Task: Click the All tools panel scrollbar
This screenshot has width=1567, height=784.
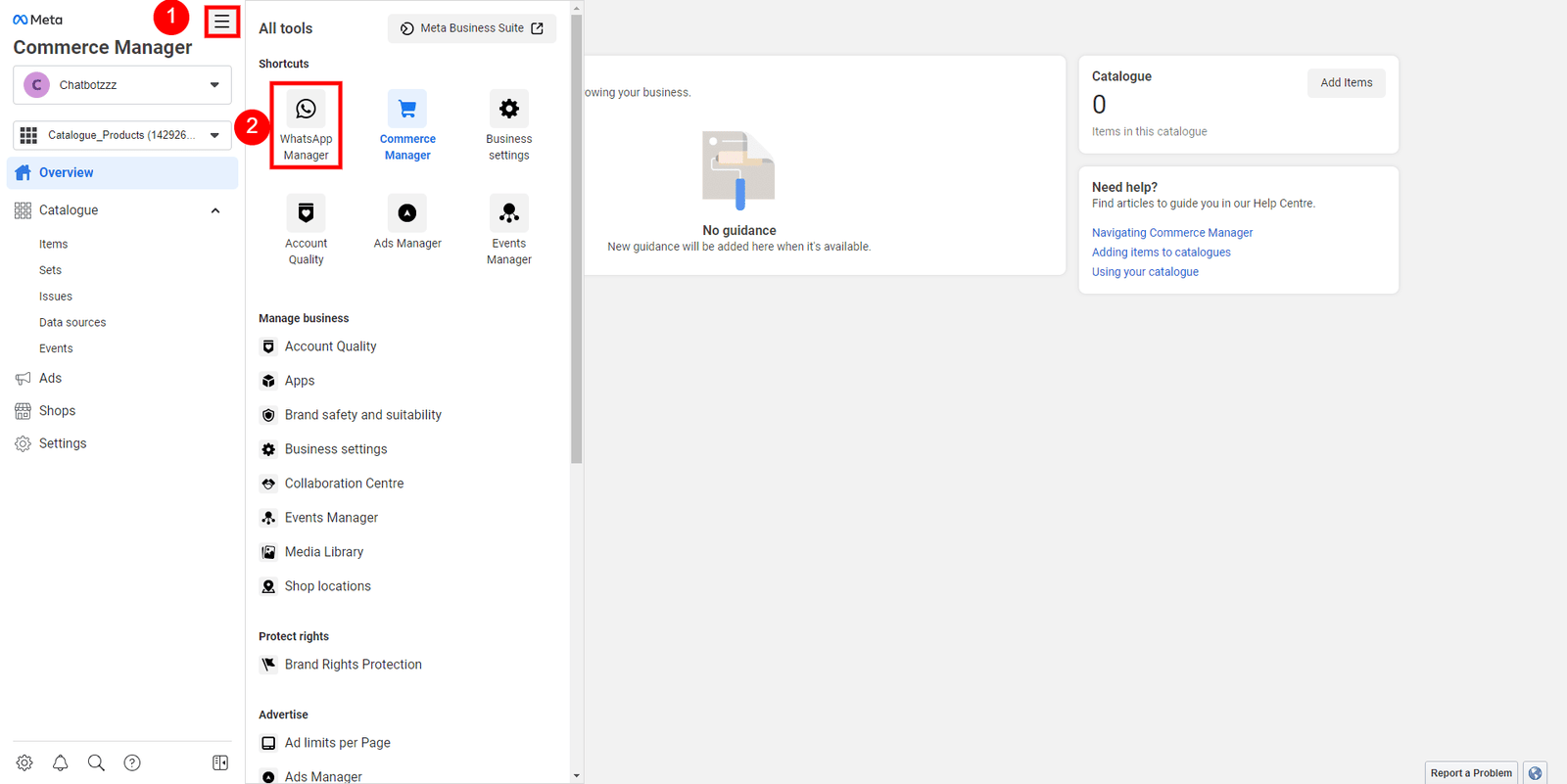Action: click(577, 235)
